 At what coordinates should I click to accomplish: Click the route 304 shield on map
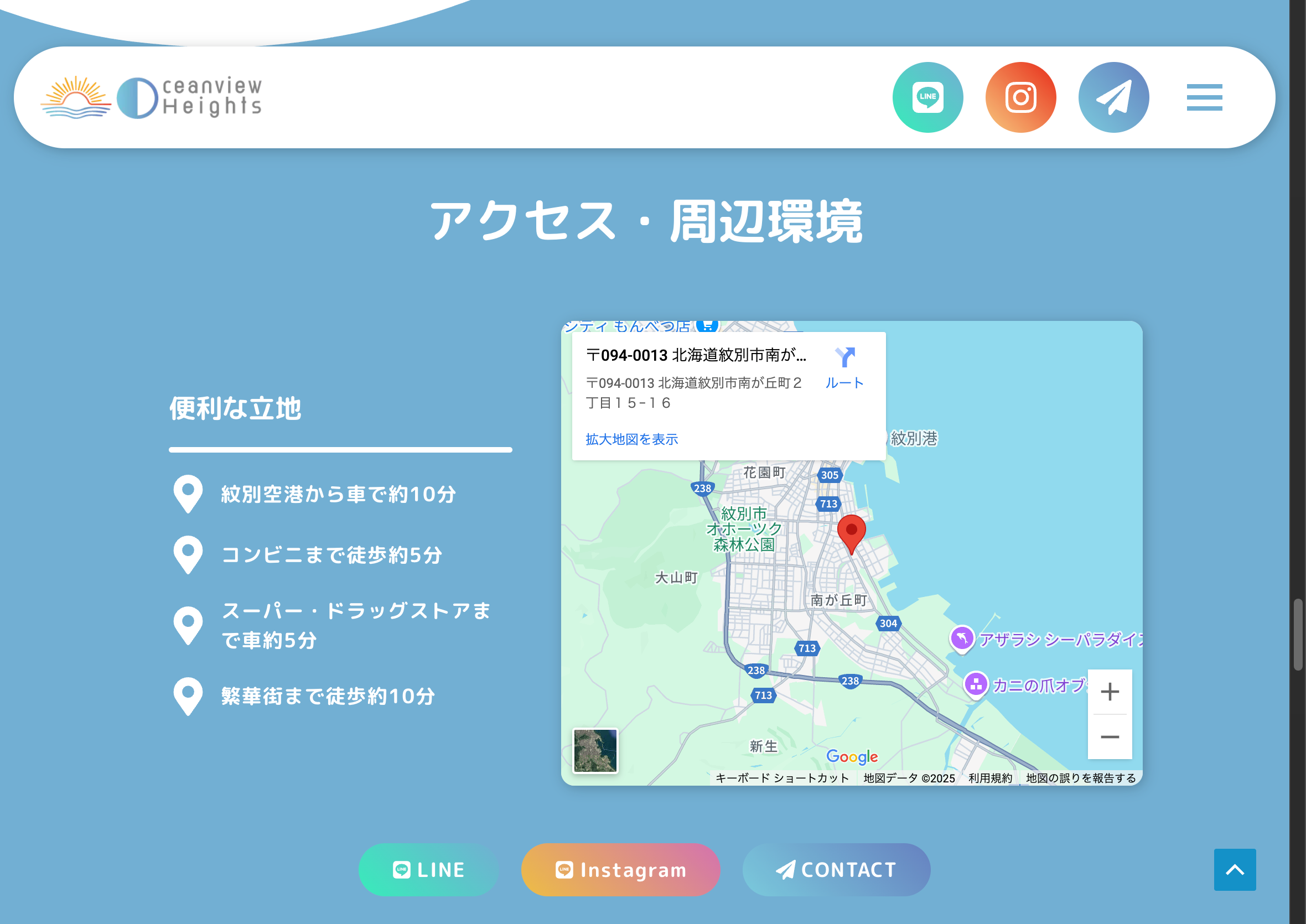pyautogui.click(x=888, y=623)
